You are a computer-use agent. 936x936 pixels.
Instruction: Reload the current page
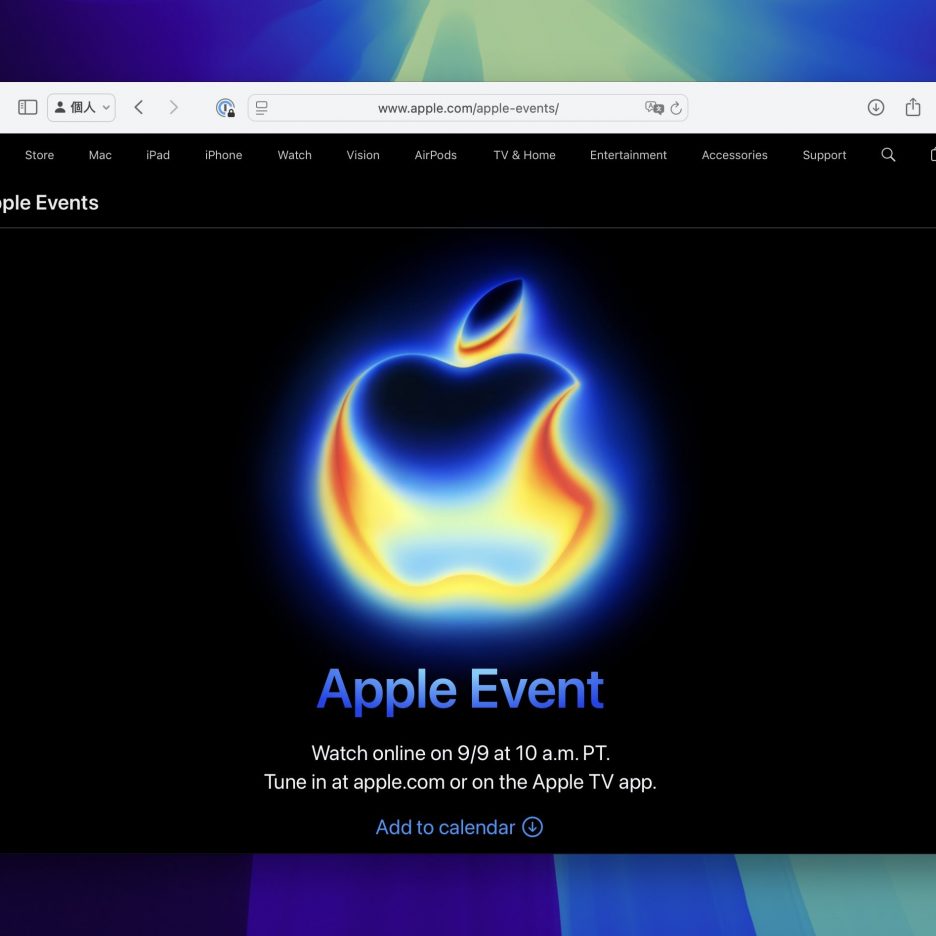click(676, 108)
